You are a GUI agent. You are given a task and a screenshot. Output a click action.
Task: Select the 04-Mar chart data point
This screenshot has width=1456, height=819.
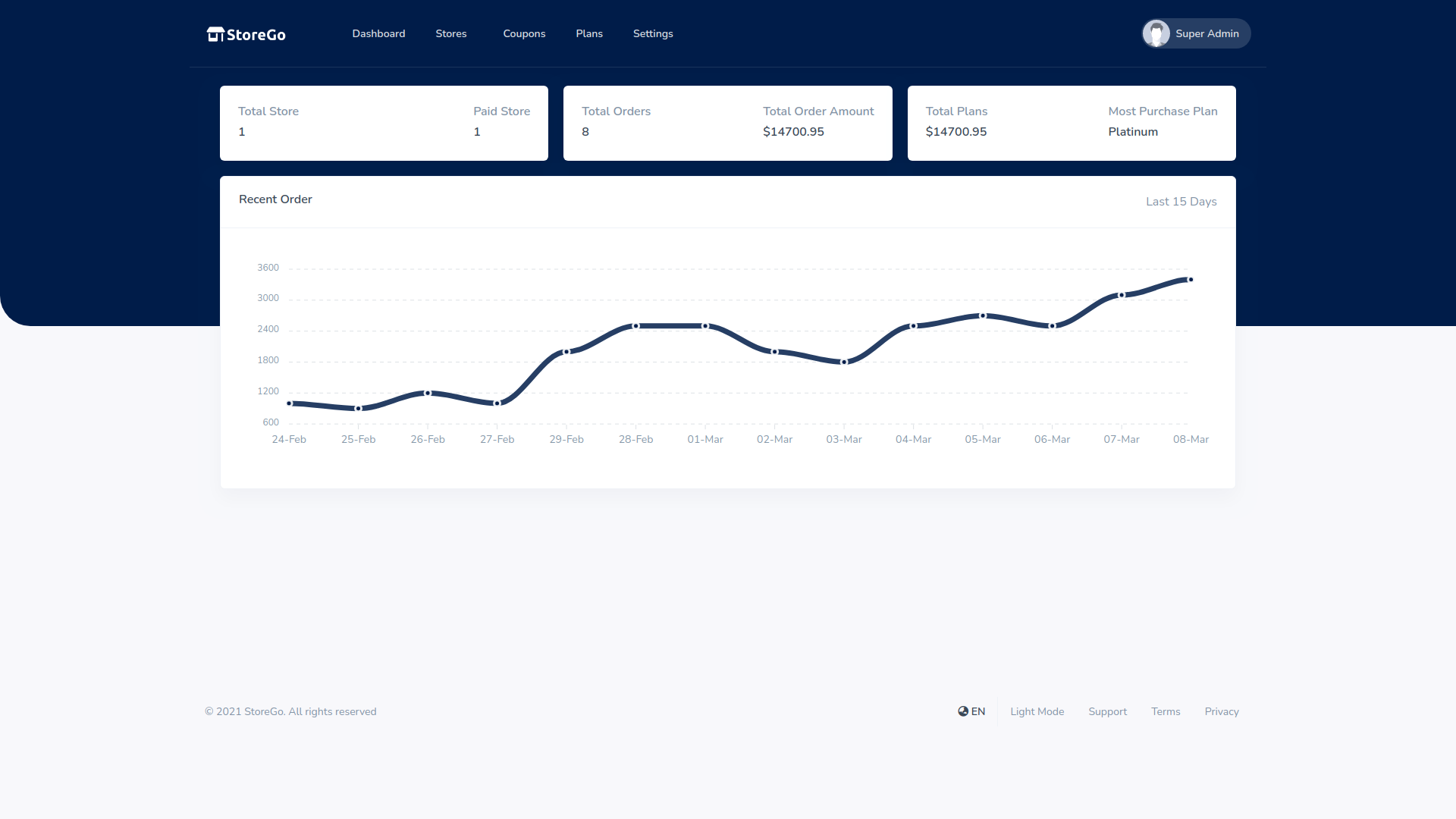pos(914,326)
